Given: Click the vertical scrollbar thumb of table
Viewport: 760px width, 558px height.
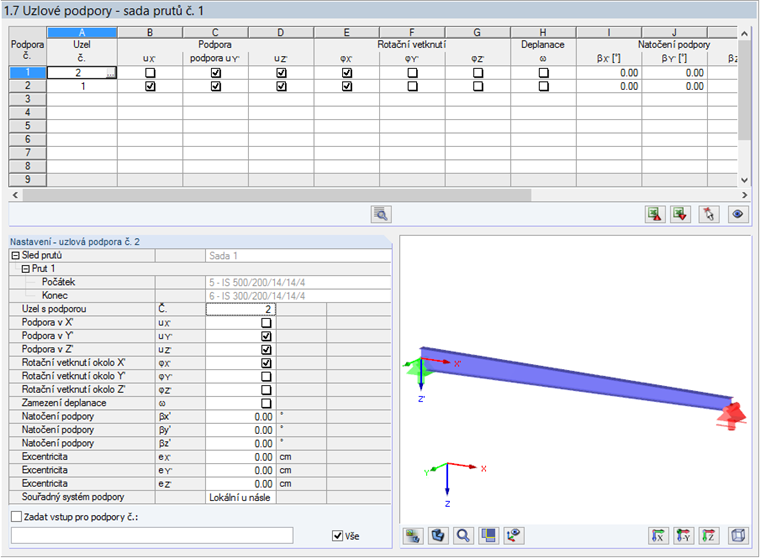Looking at the screenshot, I should pyautogui.click(x=744, y=90).
